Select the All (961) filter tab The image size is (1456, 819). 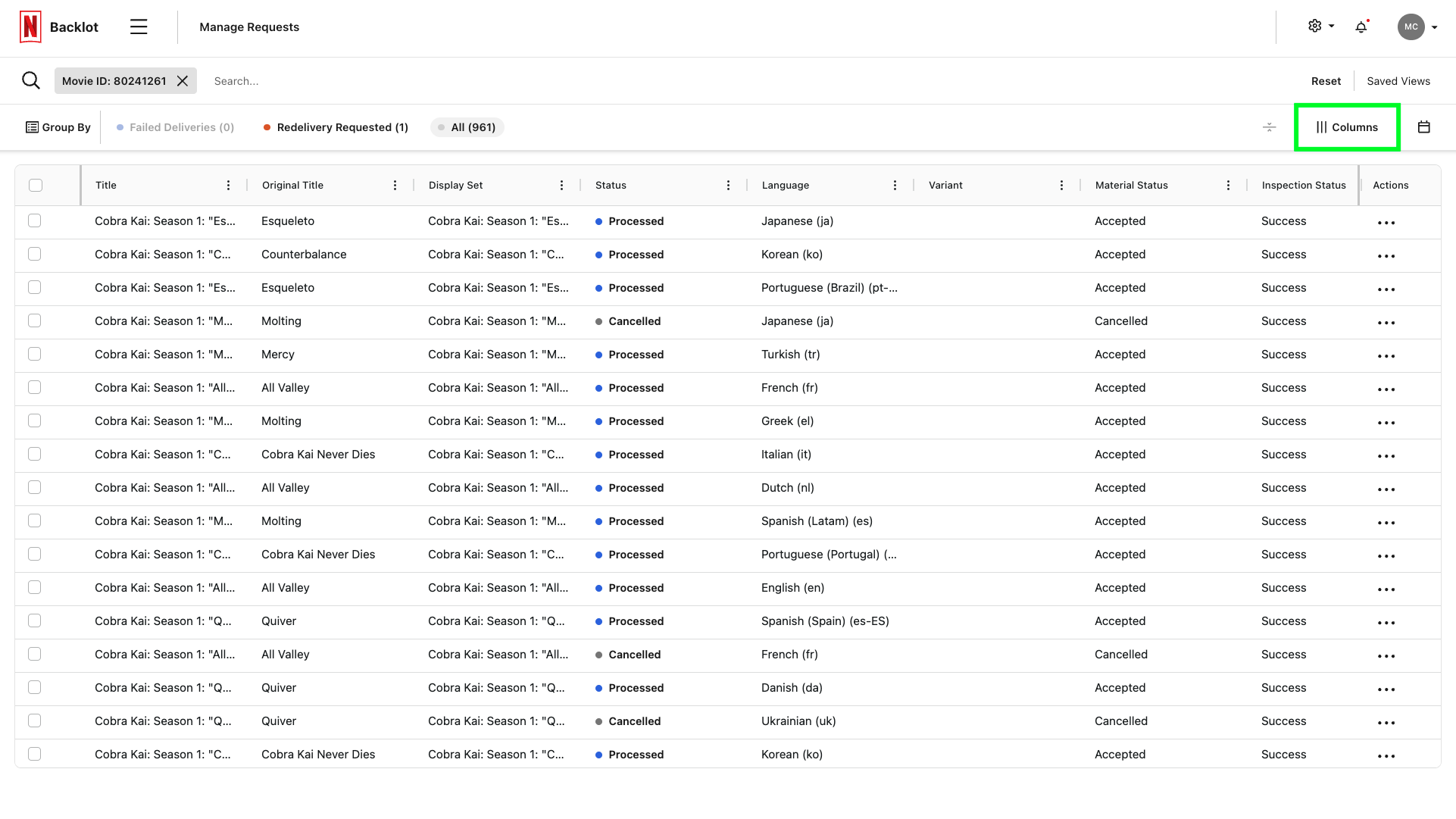point(467,127)
